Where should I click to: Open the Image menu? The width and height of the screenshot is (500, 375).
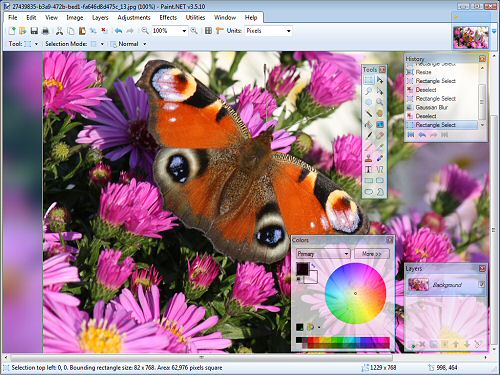pyautogui.click(x=75, y=18)
